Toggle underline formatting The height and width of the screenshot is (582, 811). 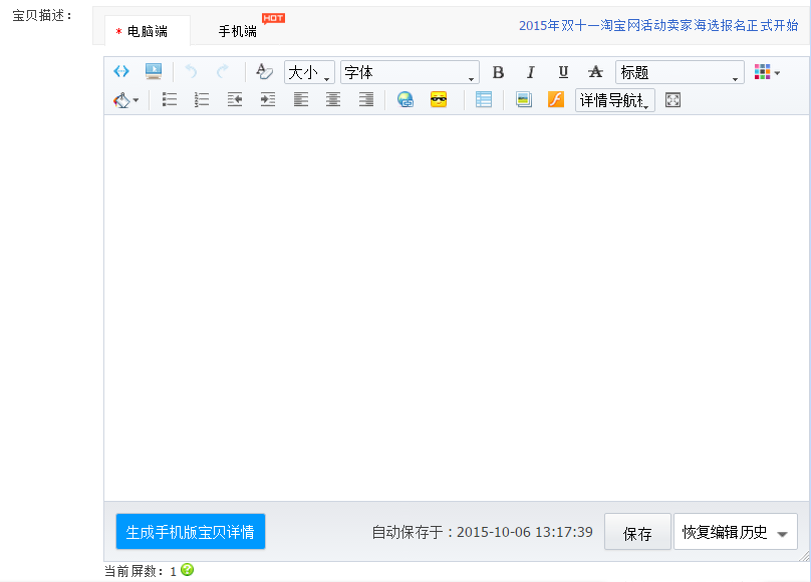[x=563, y=70]
